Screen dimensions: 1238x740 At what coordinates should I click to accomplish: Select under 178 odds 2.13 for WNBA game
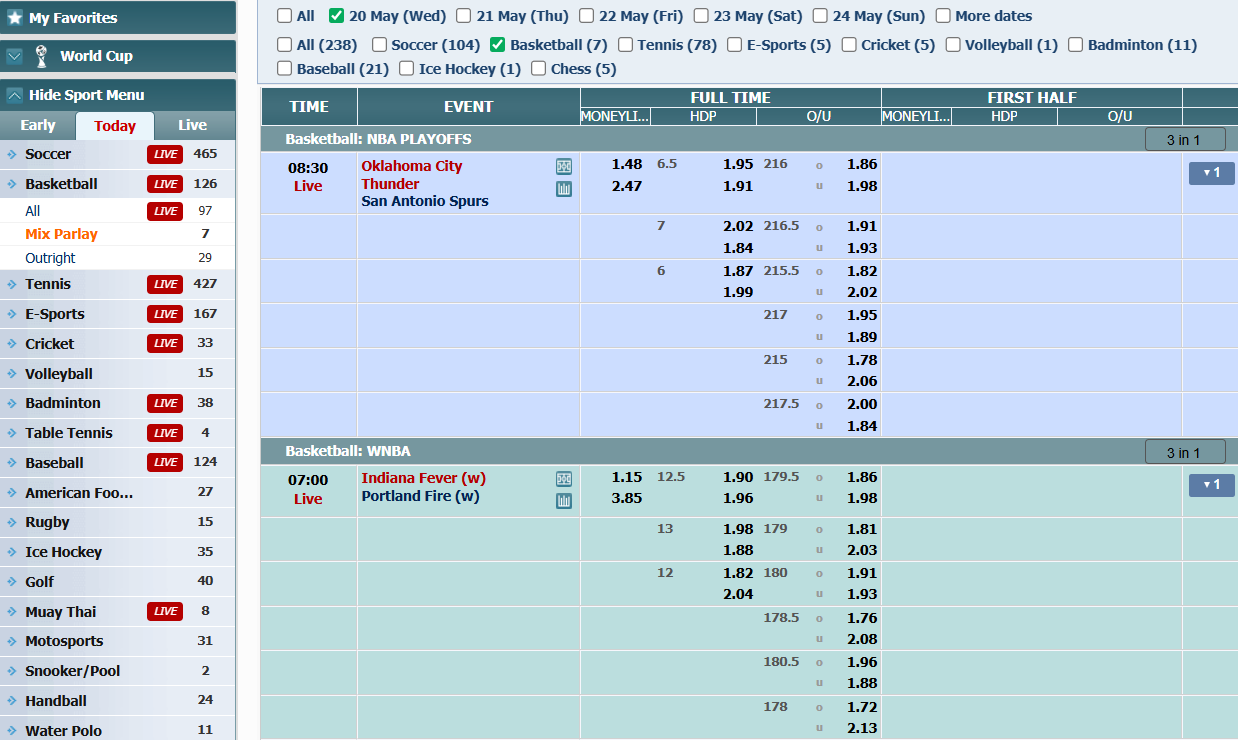862,728
